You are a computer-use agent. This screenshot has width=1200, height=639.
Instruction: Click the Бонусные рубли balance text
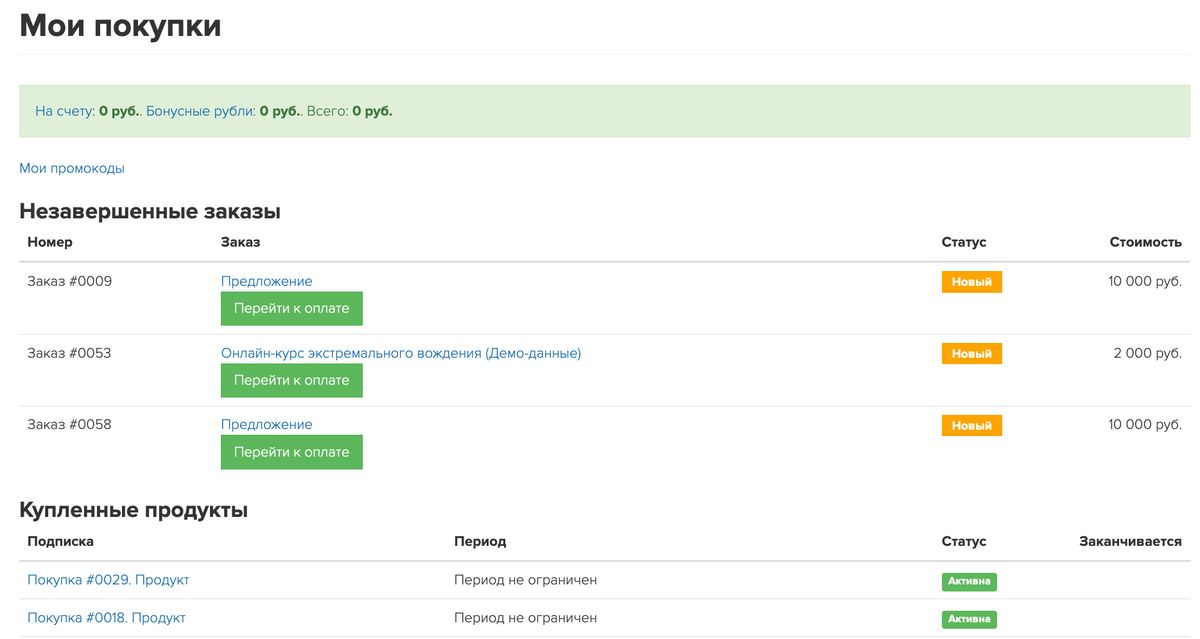[x=224, y=111]
